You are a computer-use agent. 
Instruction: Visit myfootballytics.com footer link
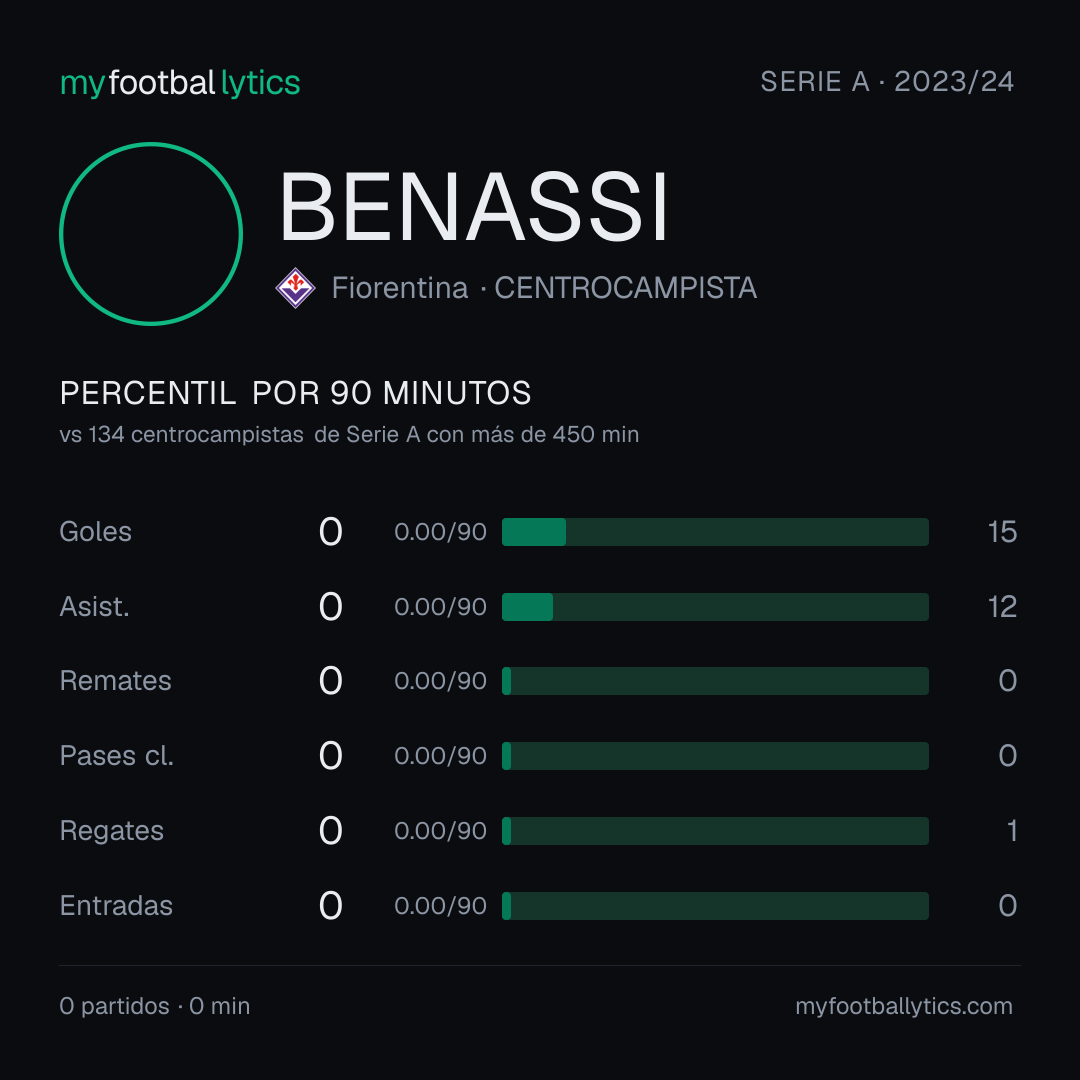point(904,1006)
